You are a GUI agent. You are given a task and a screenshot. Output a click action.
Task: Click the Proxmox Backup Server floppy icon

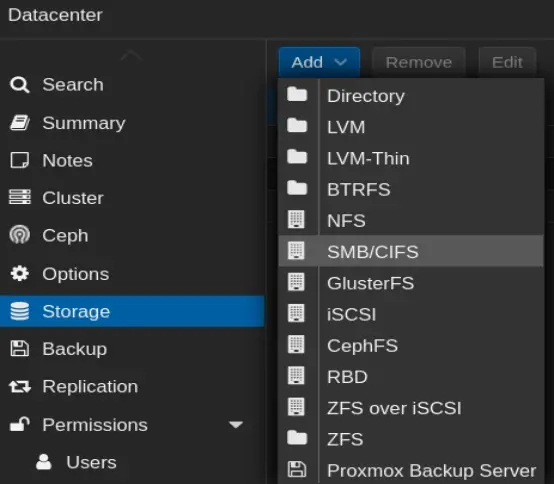(297, 470)
